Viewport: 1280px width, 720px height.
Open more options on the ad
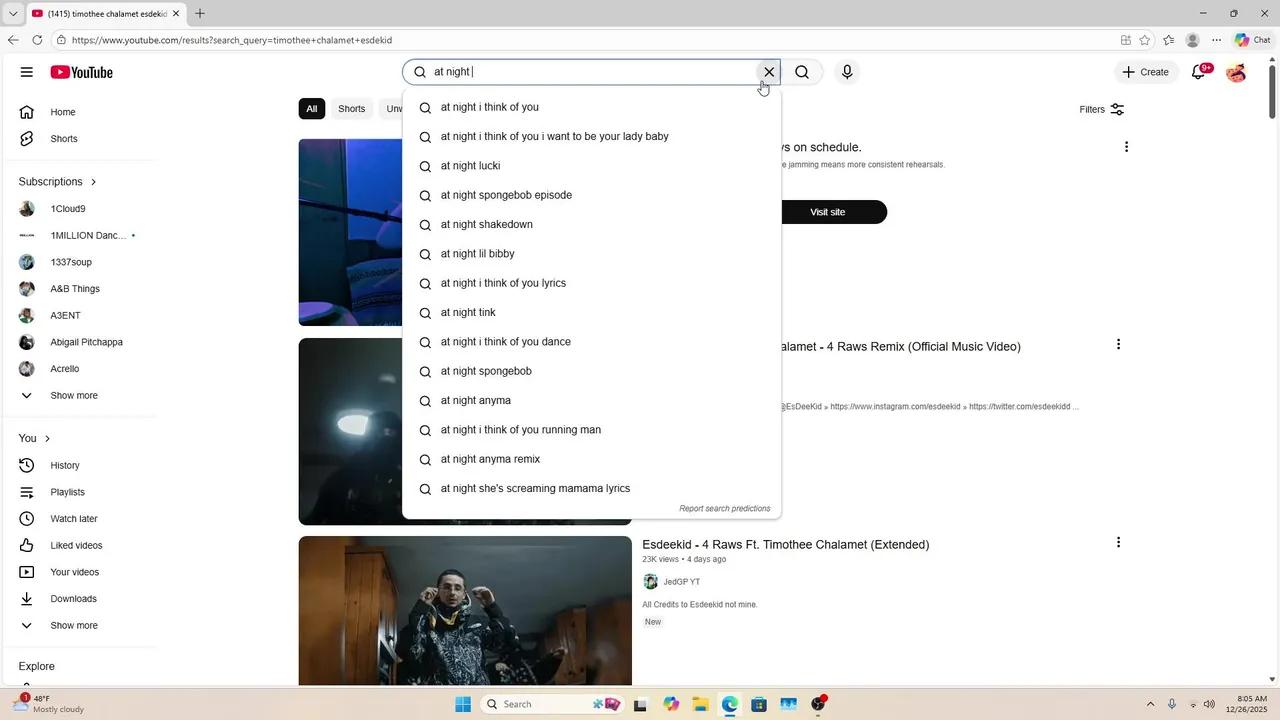[1126, 147]
